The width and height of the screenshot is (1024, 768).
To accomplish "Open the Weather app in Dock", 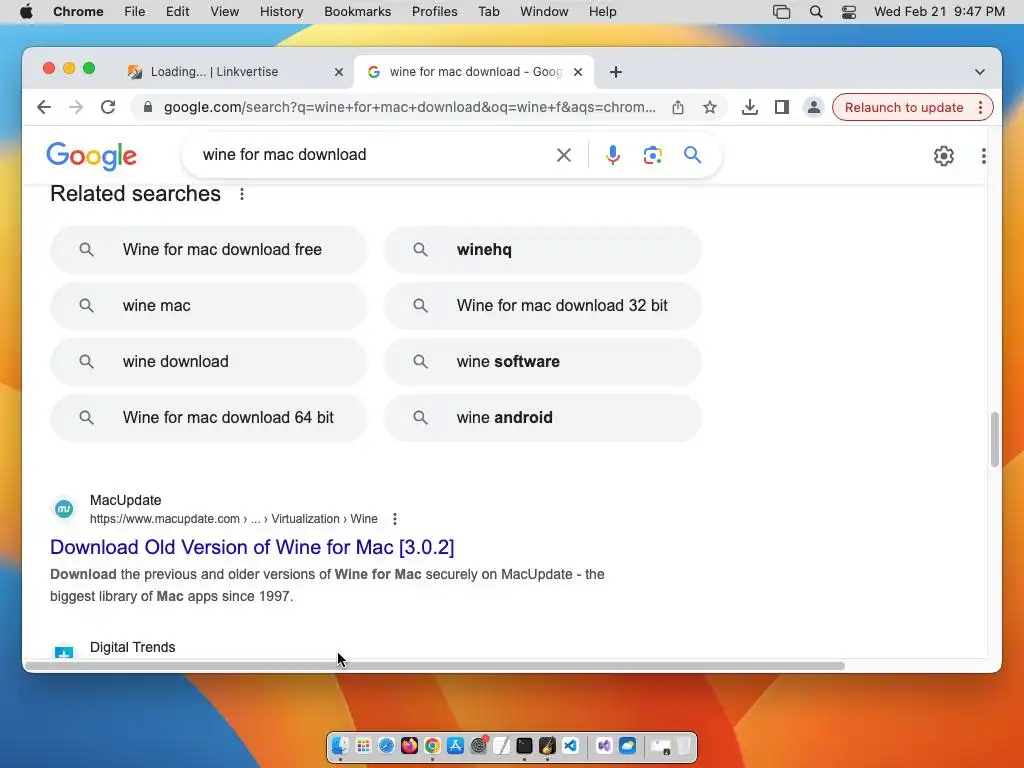I will [x=628, y=745].
